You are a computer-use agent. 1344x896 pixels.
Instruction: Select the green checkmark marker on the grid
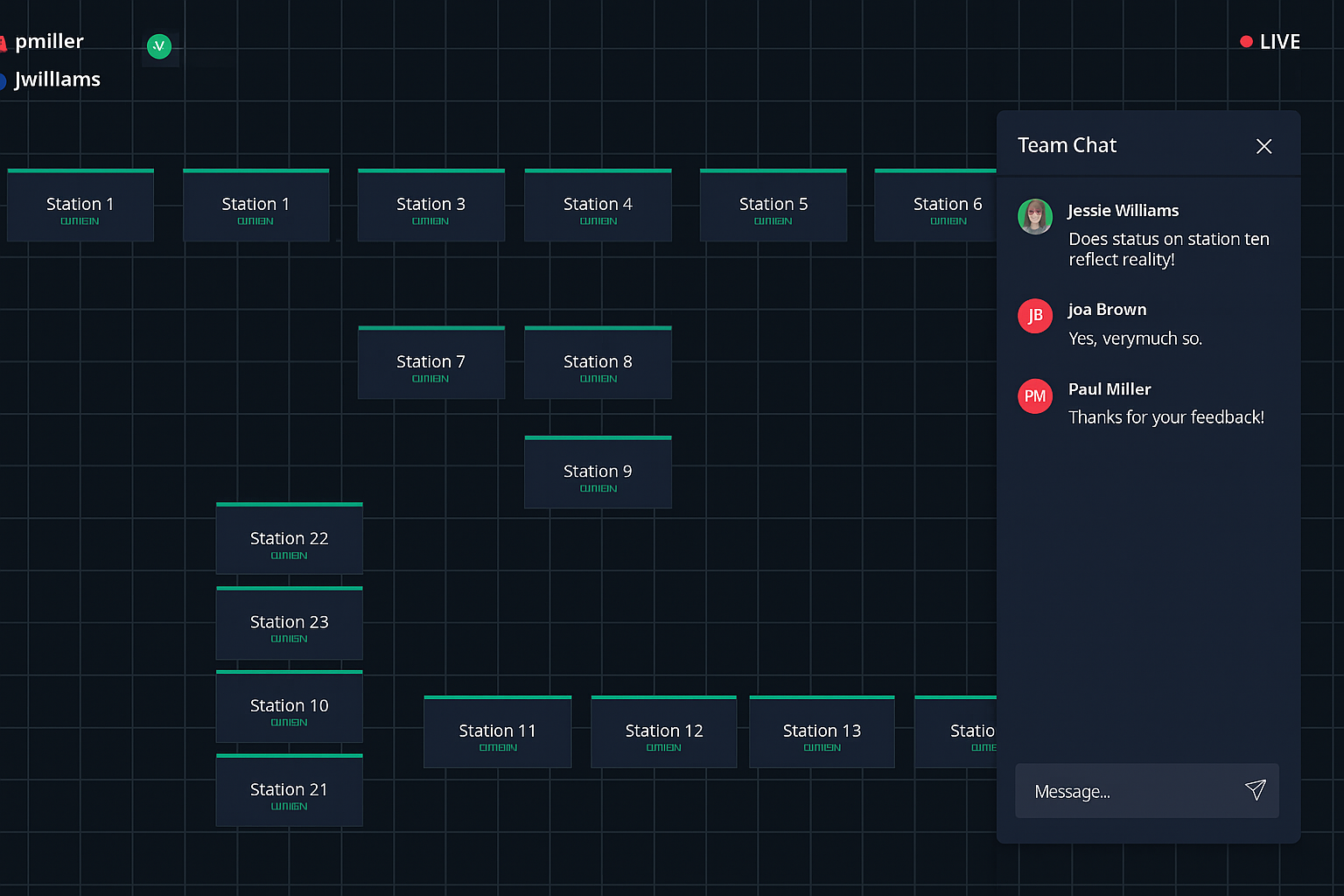click(159, 46)
